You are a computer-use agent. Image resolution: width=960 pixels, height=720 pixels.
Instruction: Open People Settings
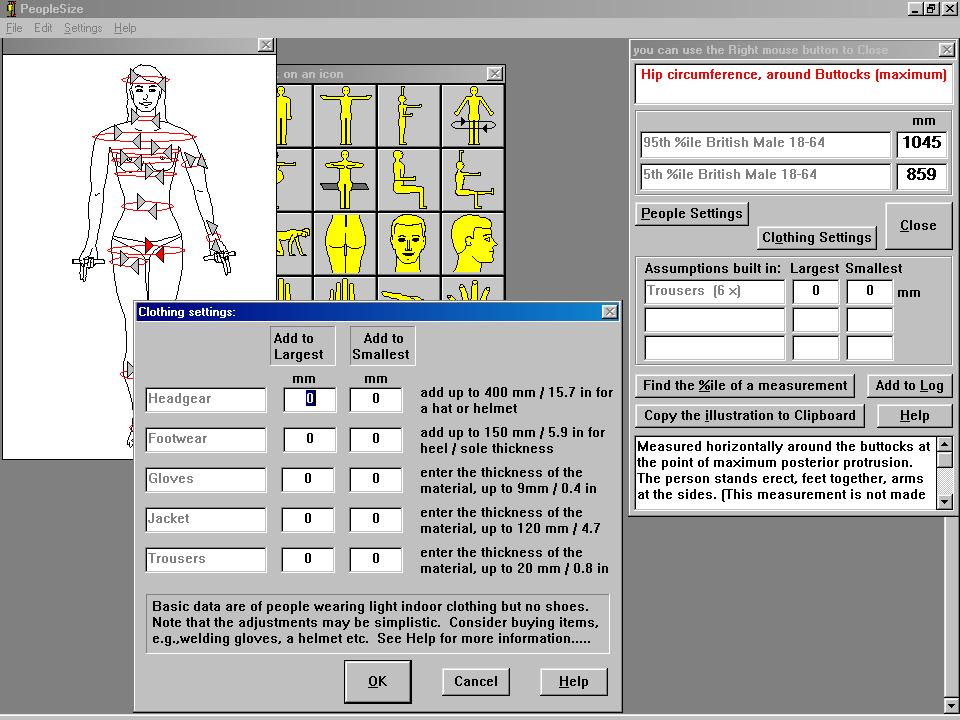(692, 214)
